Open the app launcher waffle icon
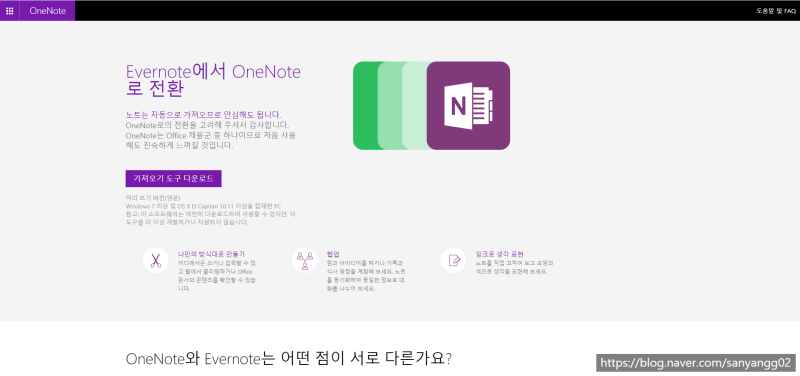 click(10, 11)
